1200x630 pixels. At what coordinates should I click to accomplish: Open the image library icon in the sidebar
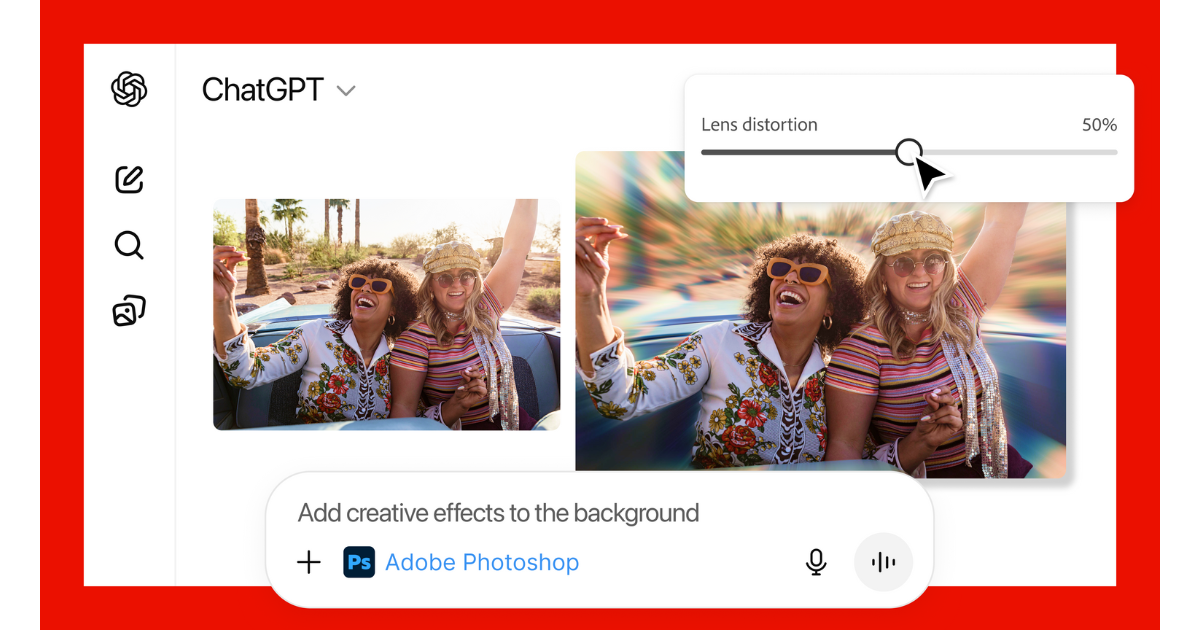tap(129, 311)
